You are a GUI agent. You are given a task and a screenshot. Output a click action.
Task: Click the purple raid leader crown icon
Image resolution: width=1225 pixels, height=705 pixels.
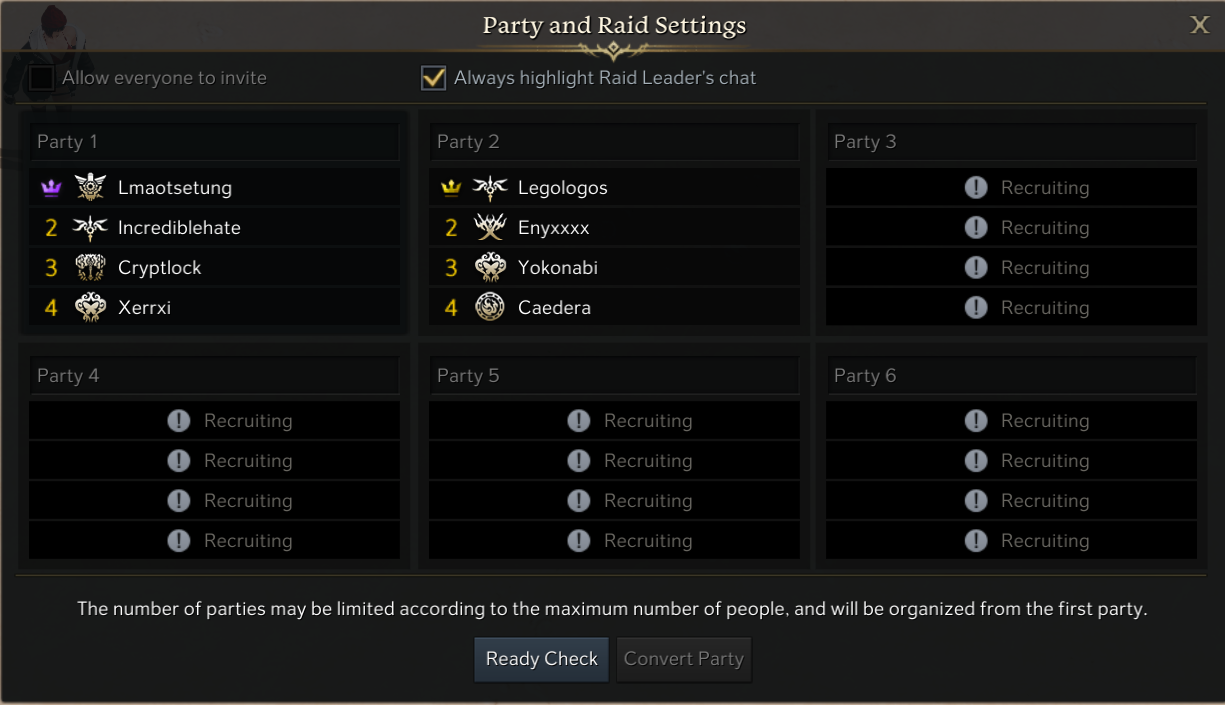coord(51,188)
